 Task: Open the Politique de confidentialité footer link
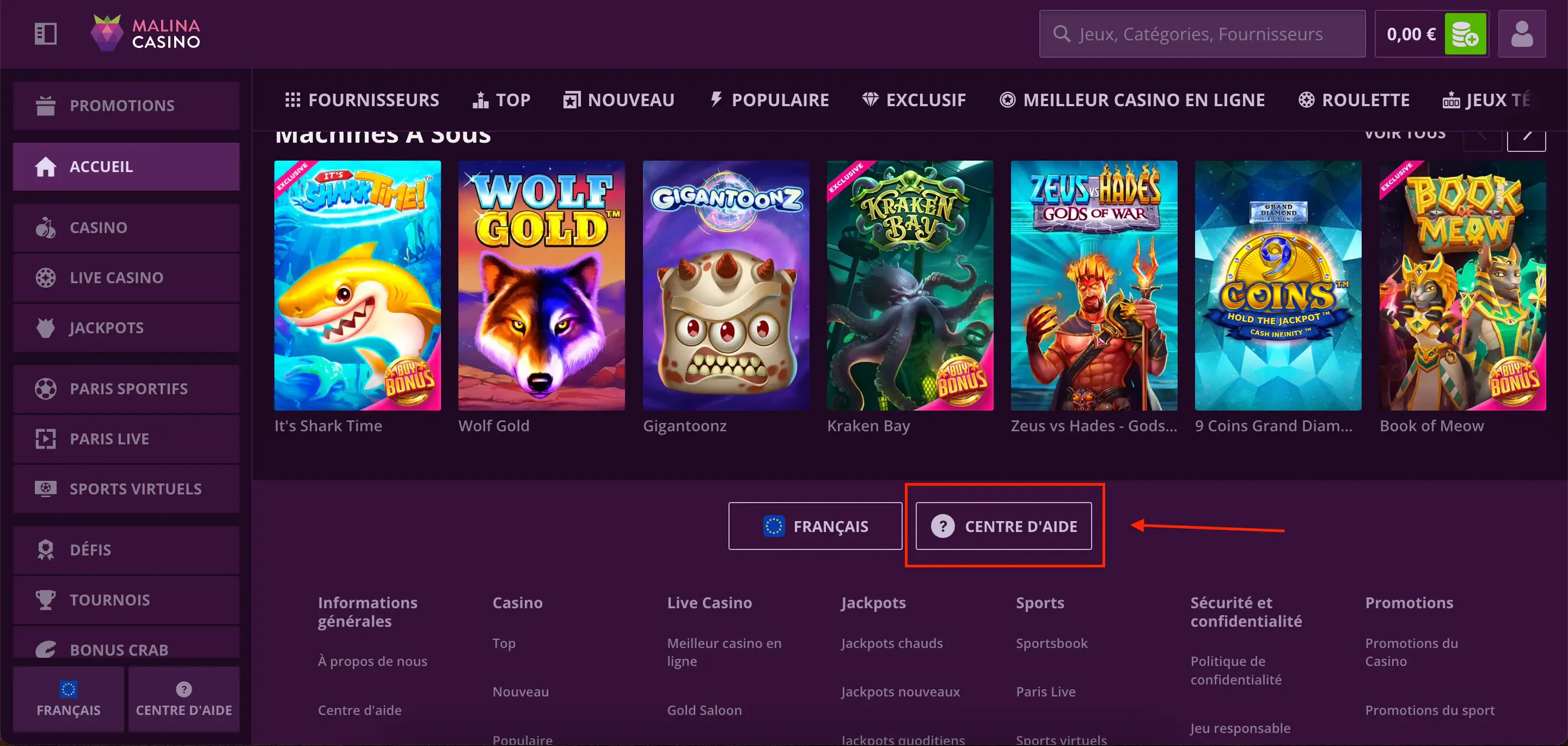click(1236, 670)
